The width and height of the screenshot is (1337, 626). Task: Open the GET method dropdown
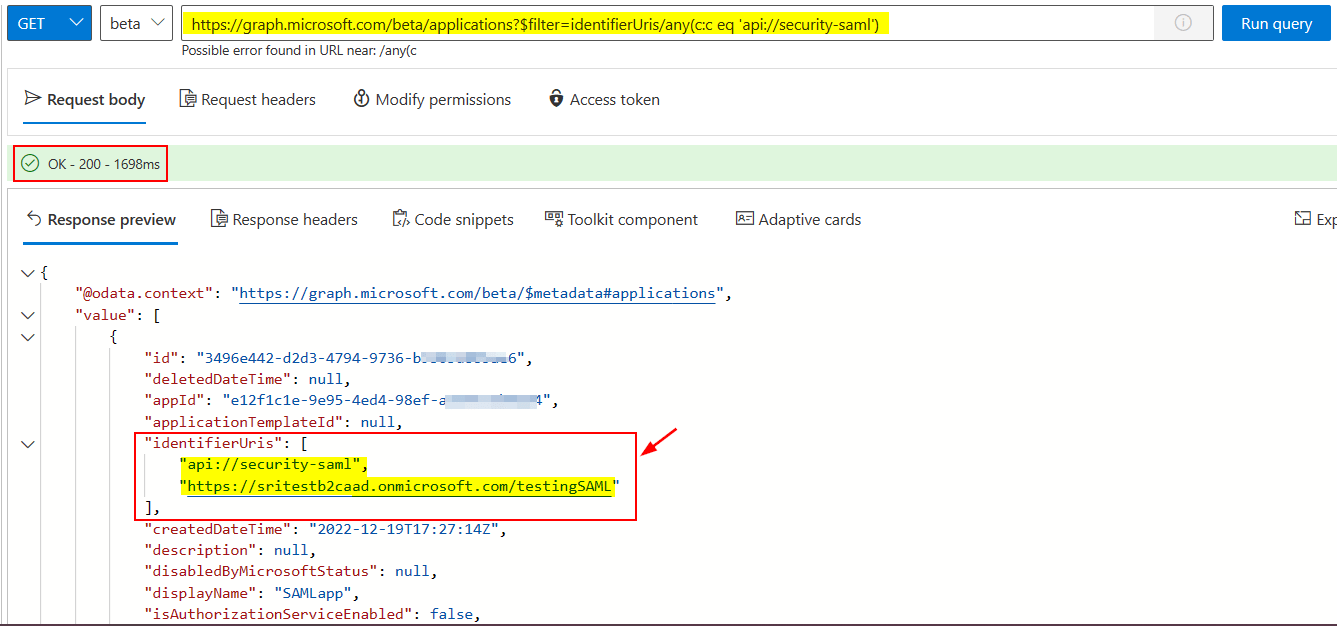48,22
